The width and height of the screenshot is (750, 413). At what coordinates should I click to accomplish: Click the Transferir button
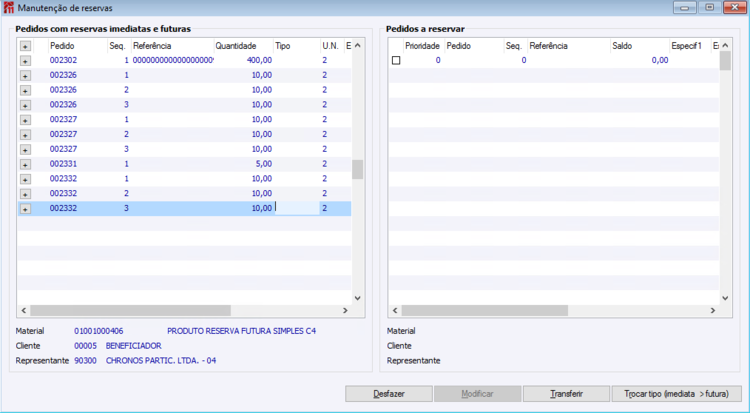coord(566,394)
